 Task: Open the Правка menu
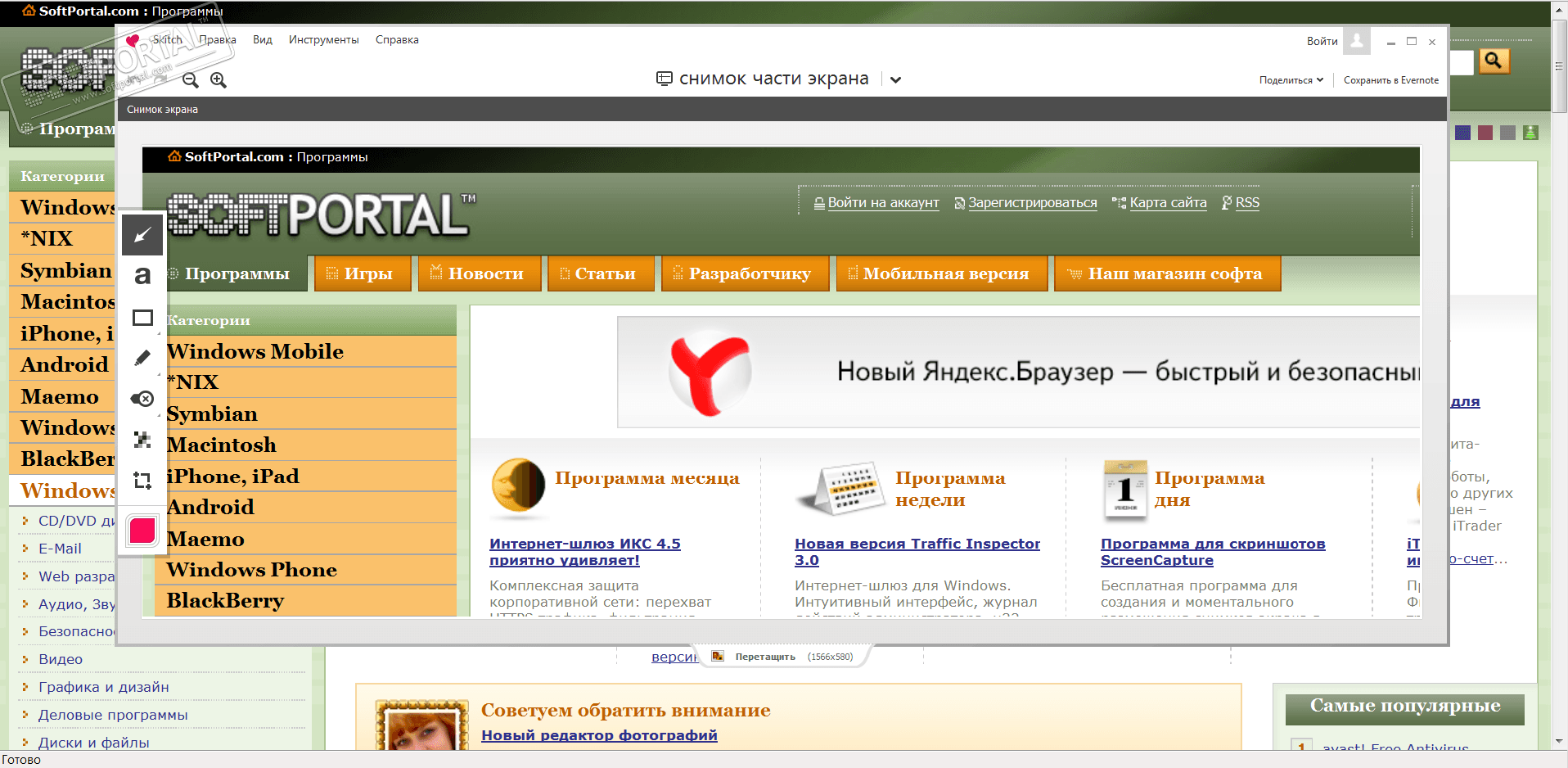[x=218, y=39]
